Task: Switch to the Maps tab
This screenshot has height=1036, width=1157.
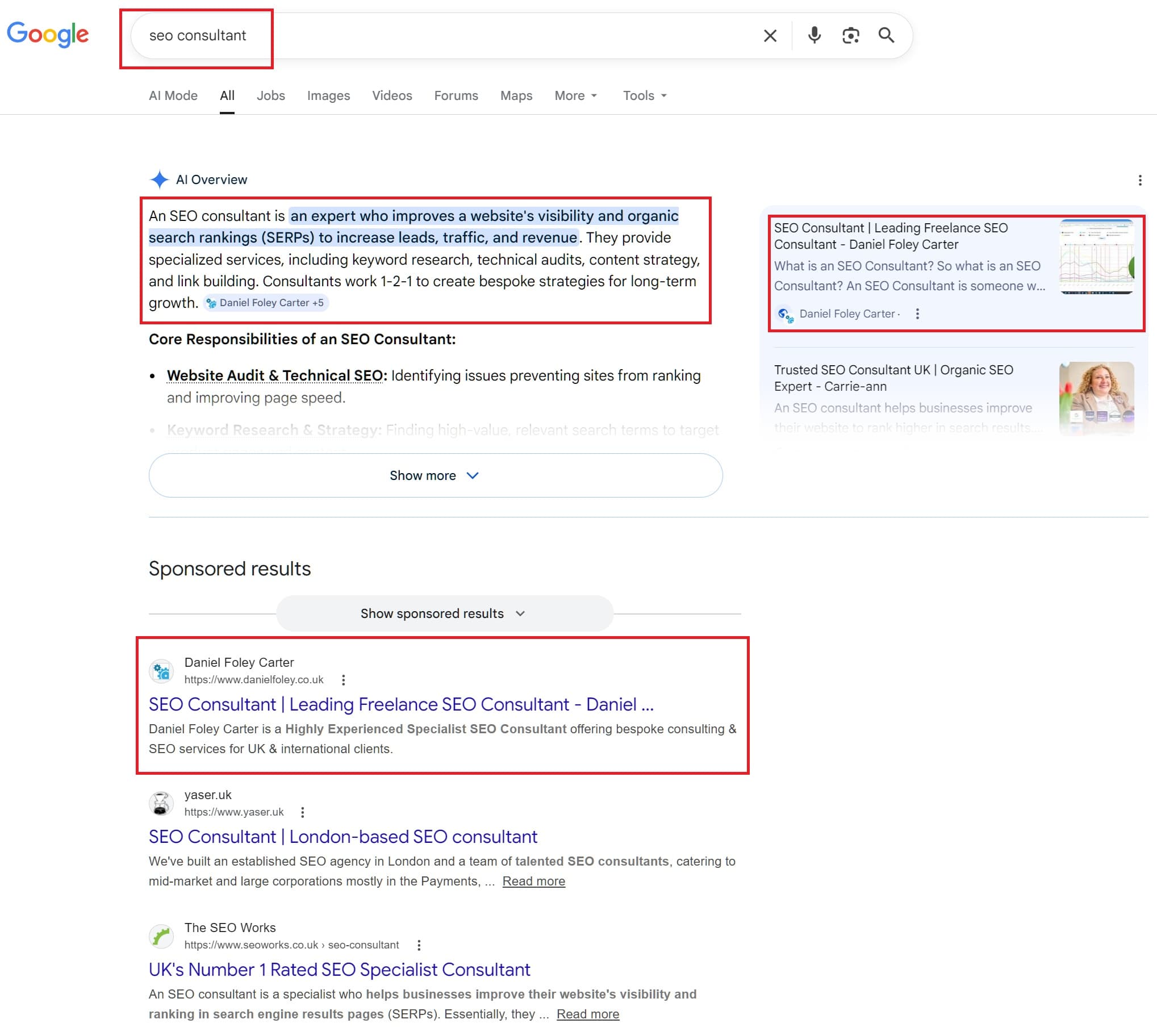Action: pos(516,95)
